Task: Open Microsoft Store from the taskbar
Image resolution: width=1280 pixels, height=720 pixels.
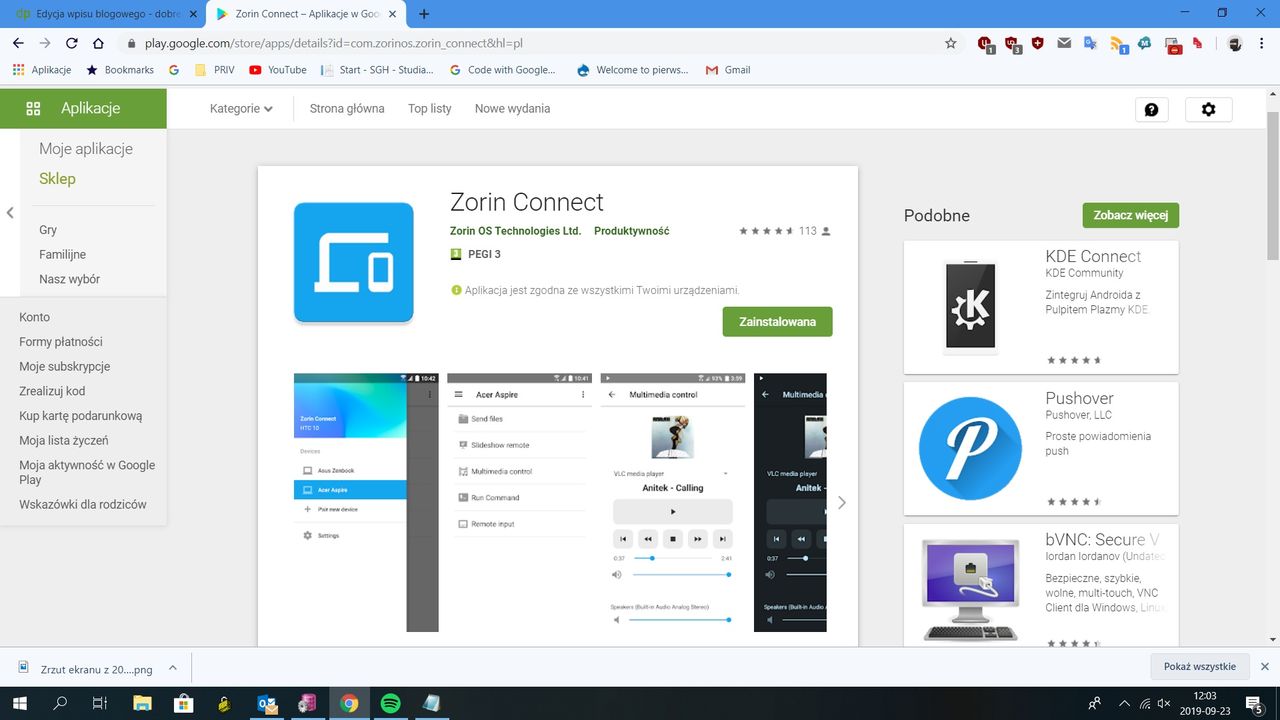Action: pyautogui.click(x=183, y=703)
